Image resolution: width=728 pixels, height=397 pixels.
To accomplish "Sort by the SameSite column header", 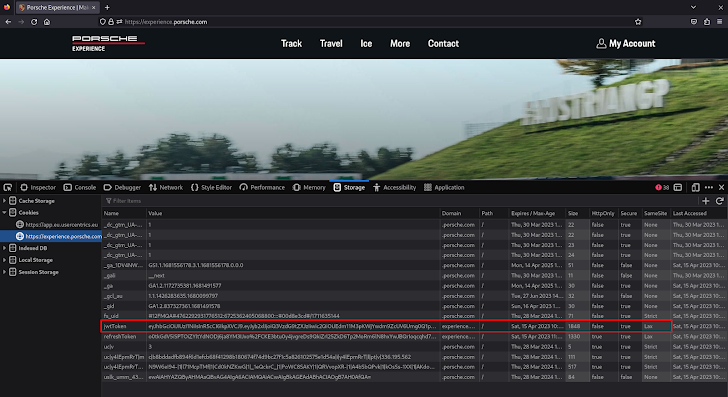I will click(656, 214).
